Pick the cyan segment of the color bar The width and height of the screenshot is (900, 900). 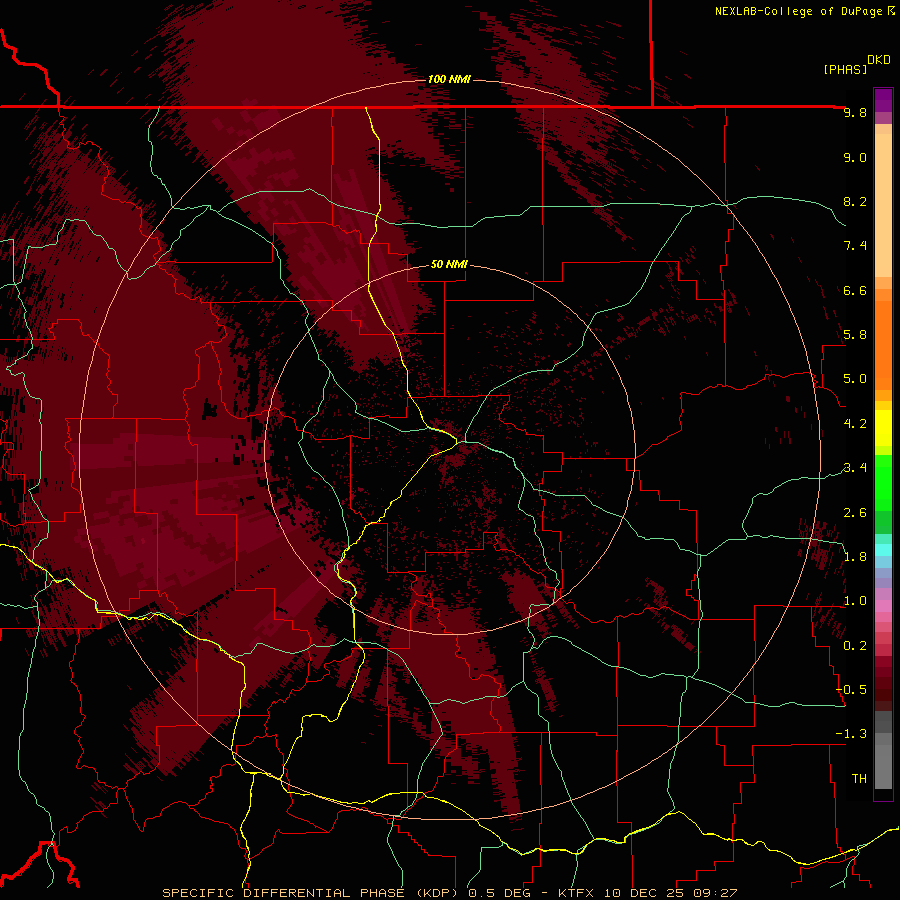(883, 550)
